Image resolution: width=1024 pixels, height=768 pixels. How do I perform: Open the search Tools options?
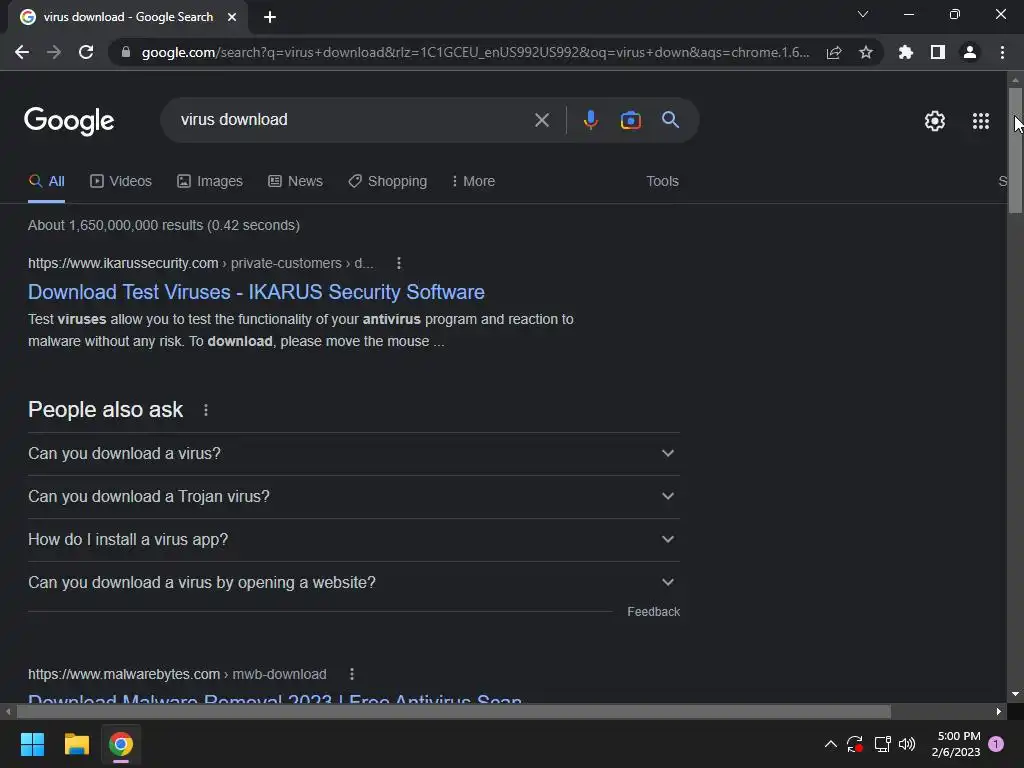pos(662,182)
